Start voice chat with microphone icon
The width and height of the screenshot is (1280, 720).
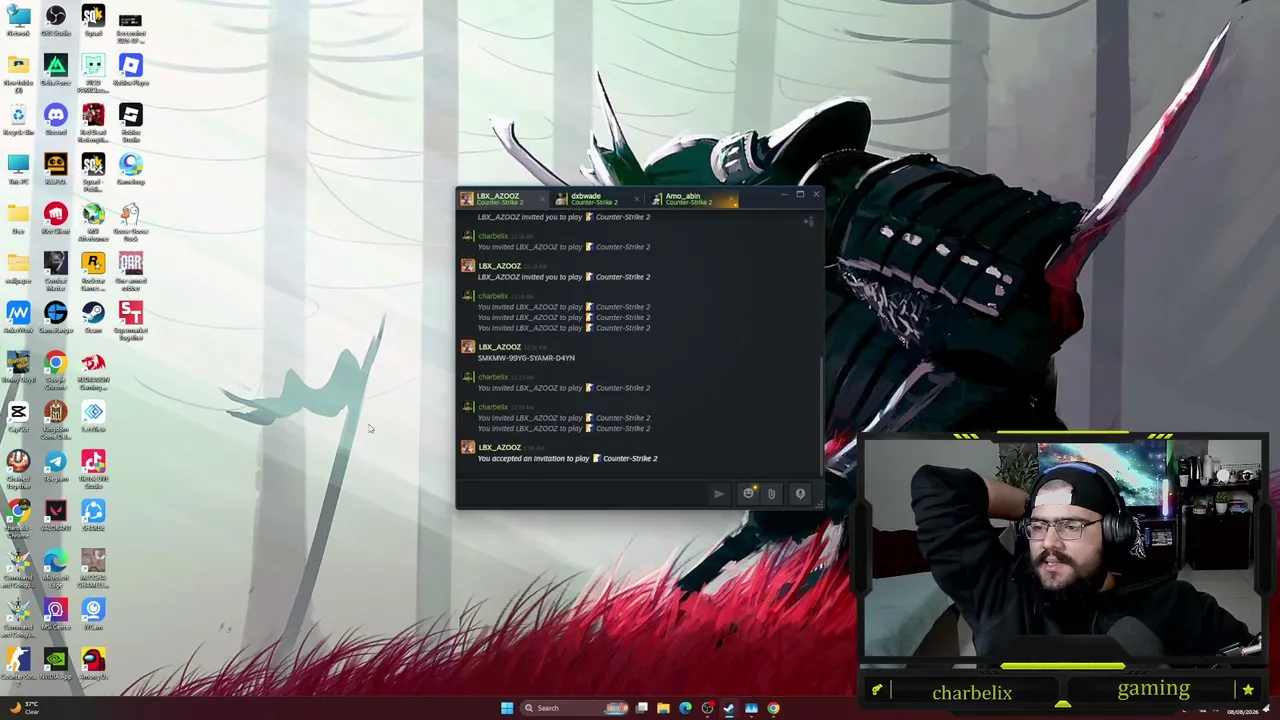click(800, 493)
